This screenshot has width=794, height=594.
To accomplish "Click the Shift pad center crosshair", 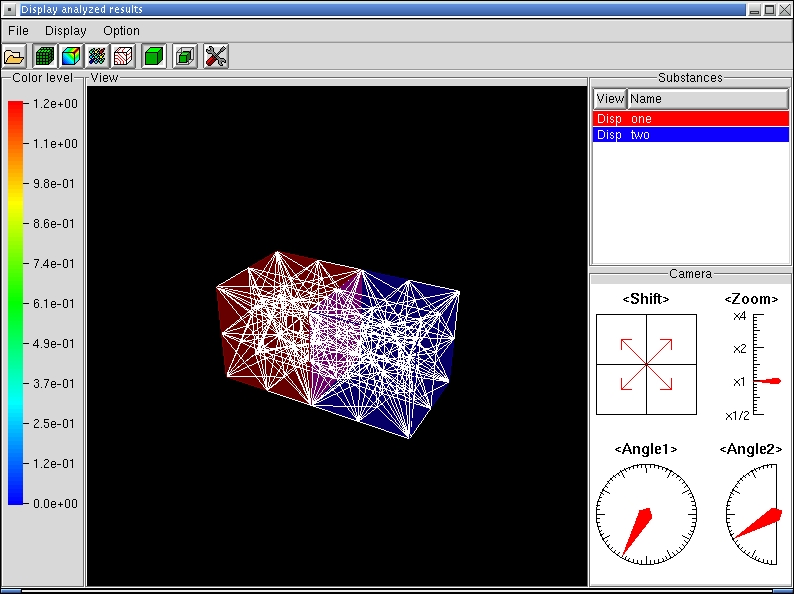I will point(646,364).
